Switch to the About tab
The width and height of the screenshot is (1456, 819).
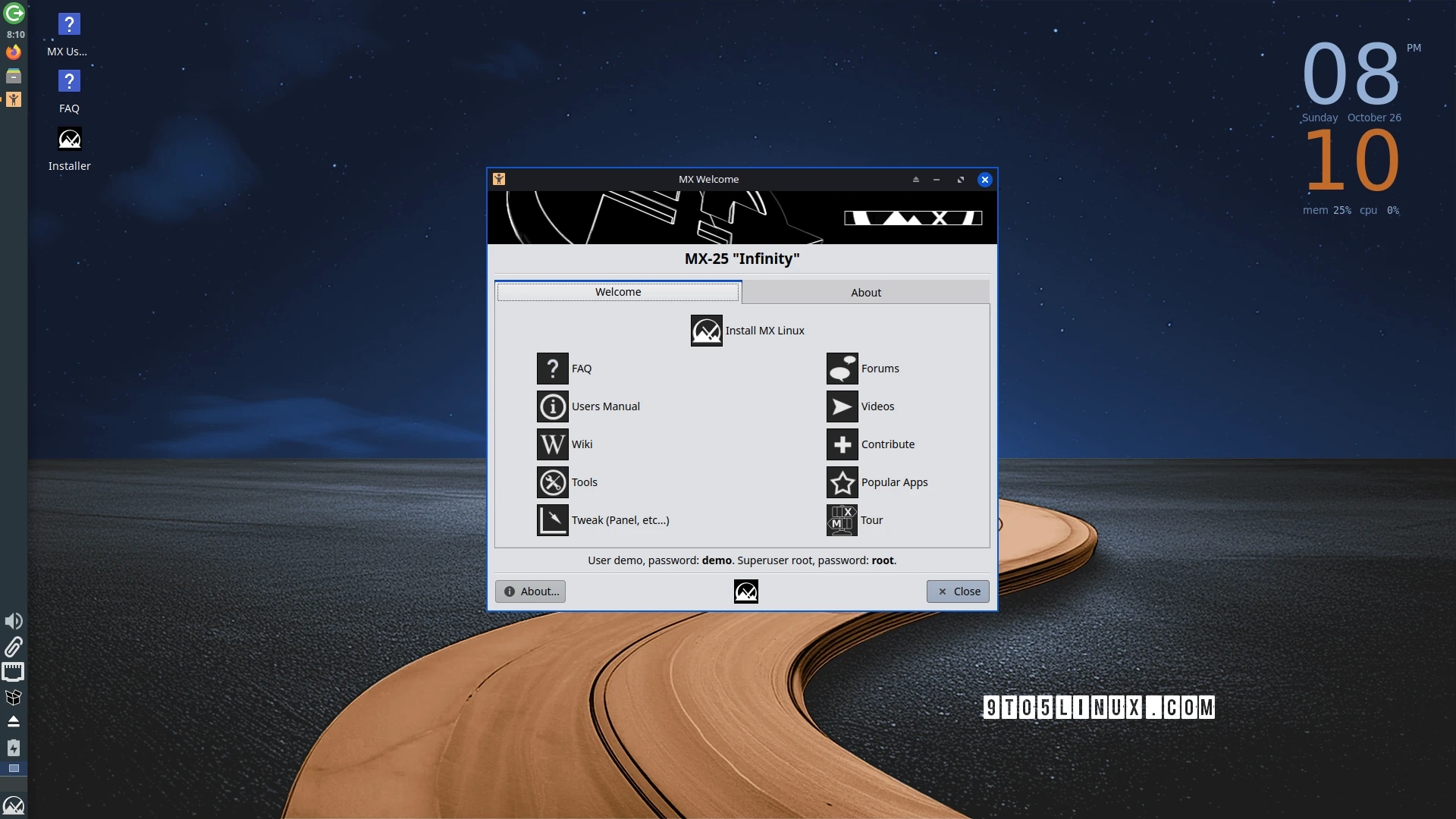866,292
